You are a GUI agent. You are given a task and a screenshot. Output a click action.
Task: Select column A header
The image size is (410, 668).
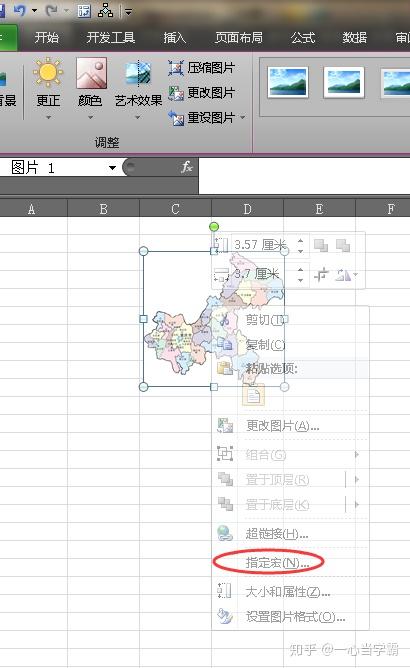32,209
